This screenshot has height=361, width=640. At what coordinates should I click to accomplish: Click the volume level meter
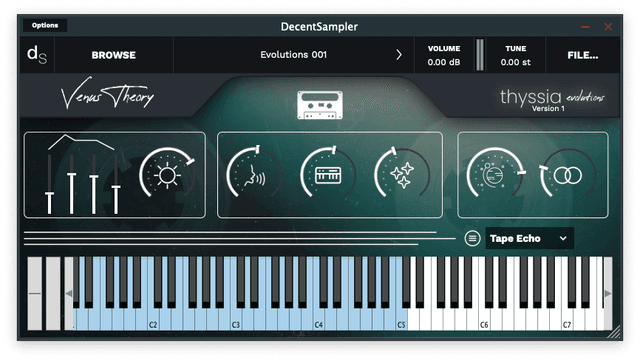tap(480, 55)
